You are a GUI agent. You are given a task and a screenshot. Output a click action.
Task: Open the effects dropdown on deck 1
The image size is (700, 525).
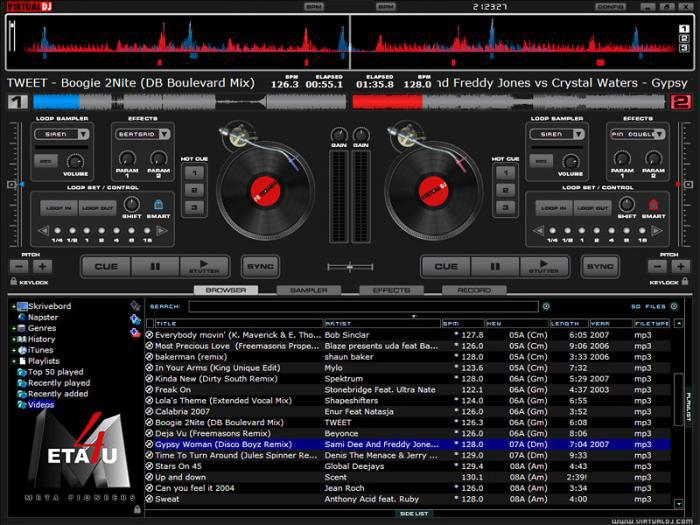(165, 134)
